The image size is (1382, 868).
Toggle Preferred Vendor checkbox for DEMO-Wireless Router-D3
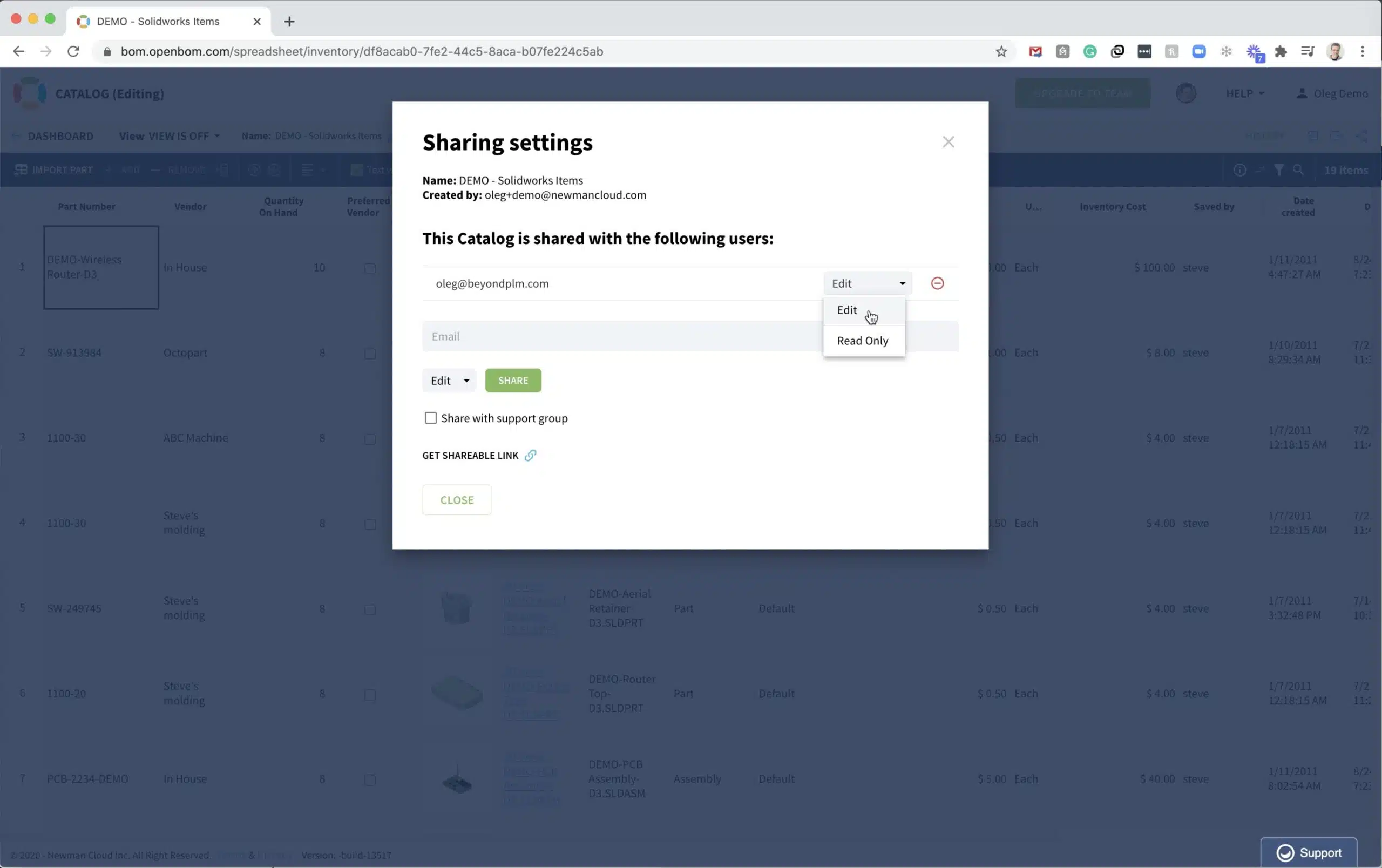tap(370, 268)
